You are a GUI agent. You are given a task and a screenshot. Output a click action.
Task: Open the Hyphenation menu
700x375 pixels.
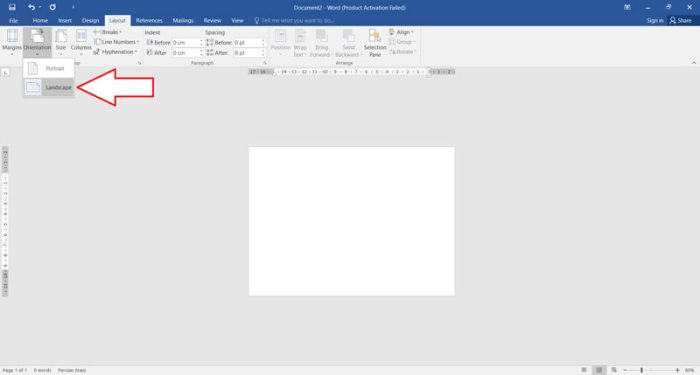(x=115, y=52)
